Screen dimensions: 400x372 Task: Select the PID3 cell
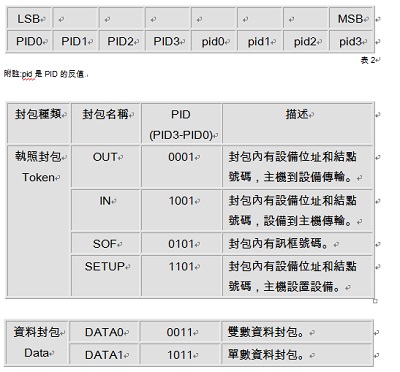click(167, 41)
